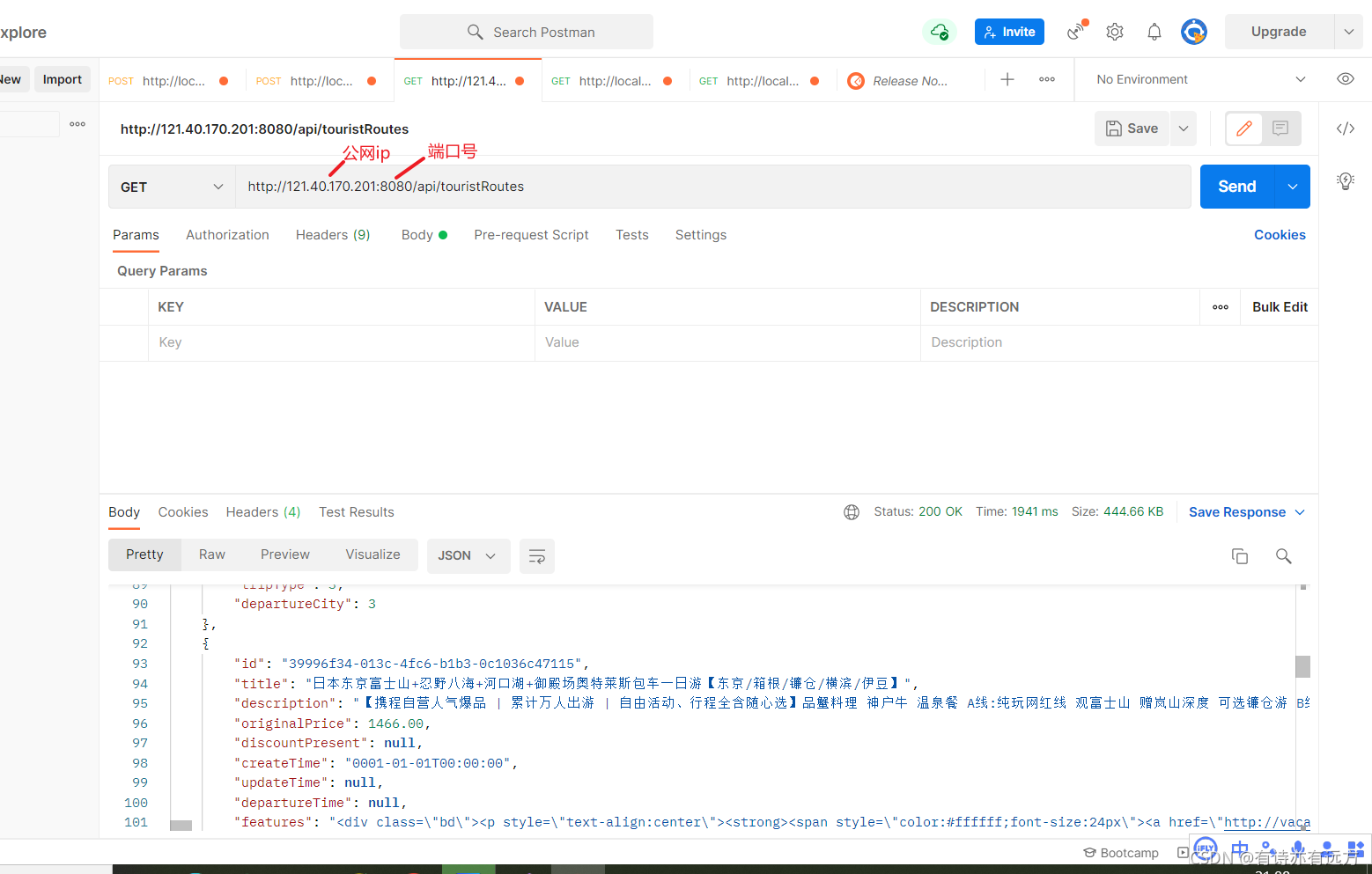This screenshot has height=874, width=1372.
Task: Search the response with magnifier icon
Action: [x=1284, y=556]
